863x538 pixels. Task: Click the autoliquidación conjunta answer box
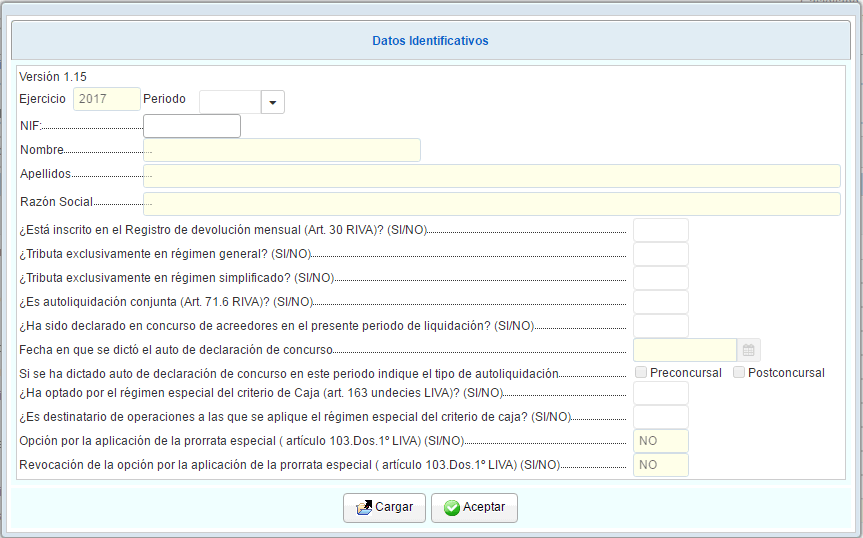661,302
